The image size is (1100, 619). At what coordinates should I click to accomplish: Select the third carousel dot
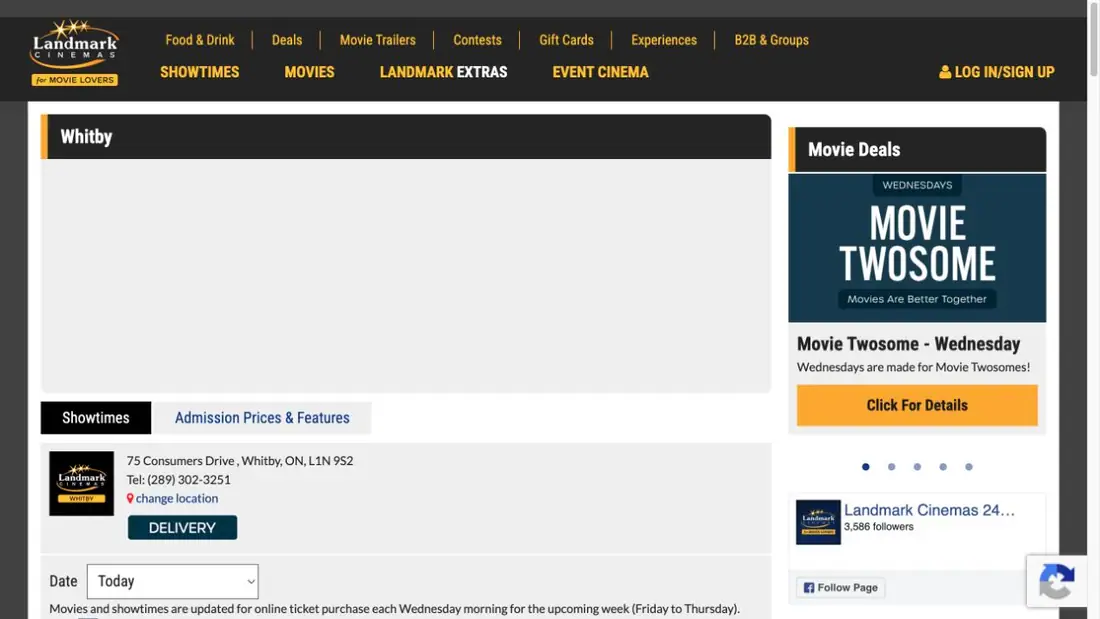tap(917, 467)
